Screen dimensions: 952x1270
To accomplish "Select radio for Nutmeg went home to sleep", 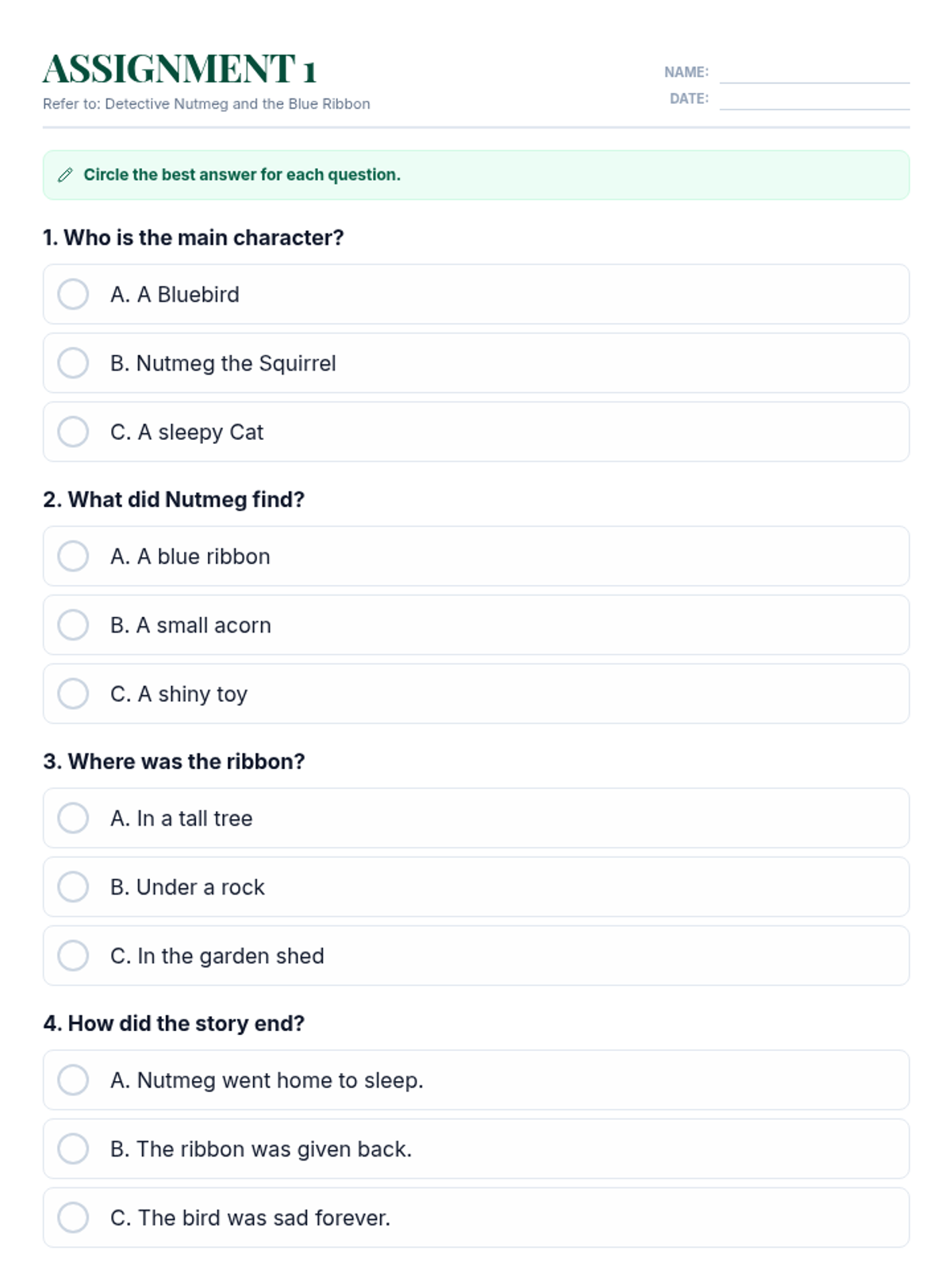I will [73, 1080].
